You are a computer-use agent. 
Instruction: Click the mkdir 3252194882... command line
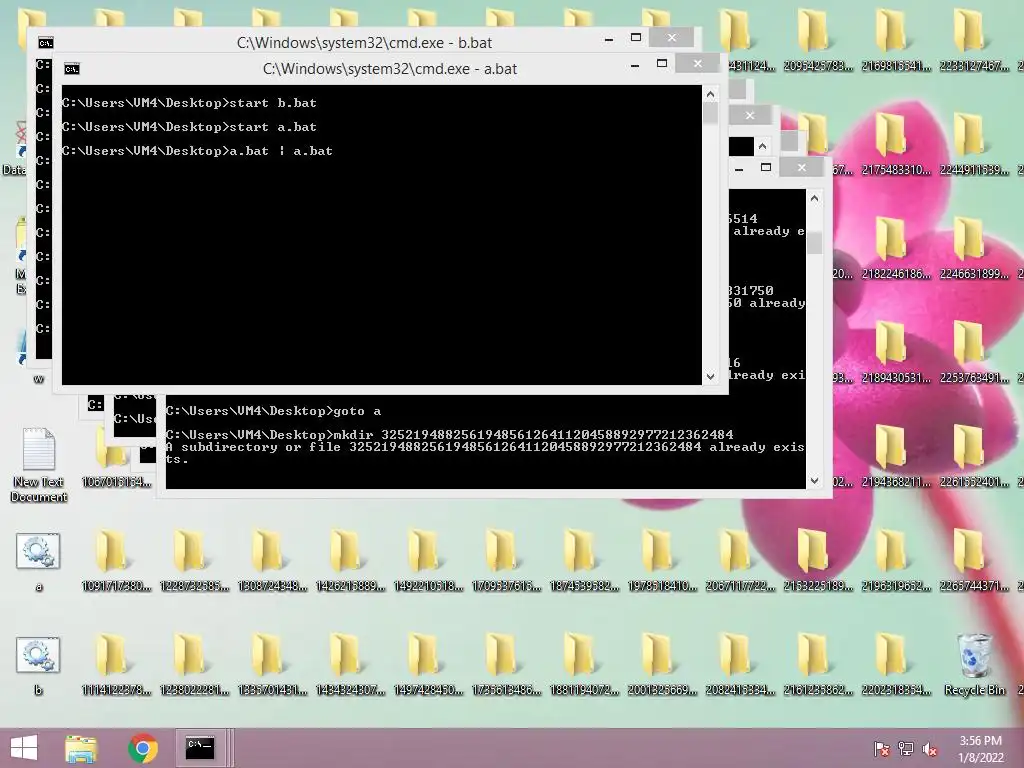point(450,435)
